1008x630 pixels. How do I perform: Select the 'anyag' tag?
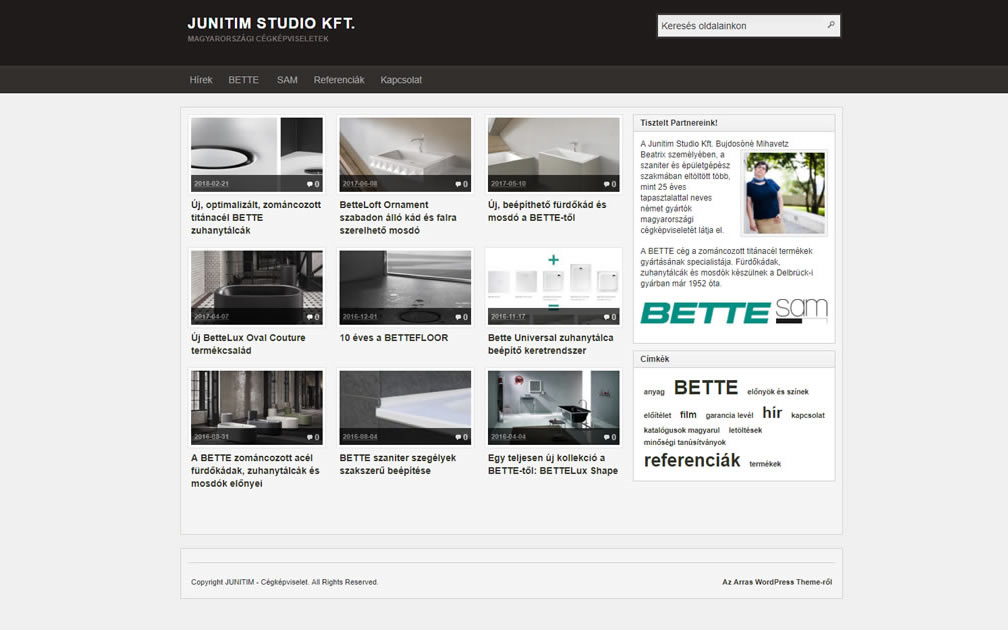(x=654, y=392)
